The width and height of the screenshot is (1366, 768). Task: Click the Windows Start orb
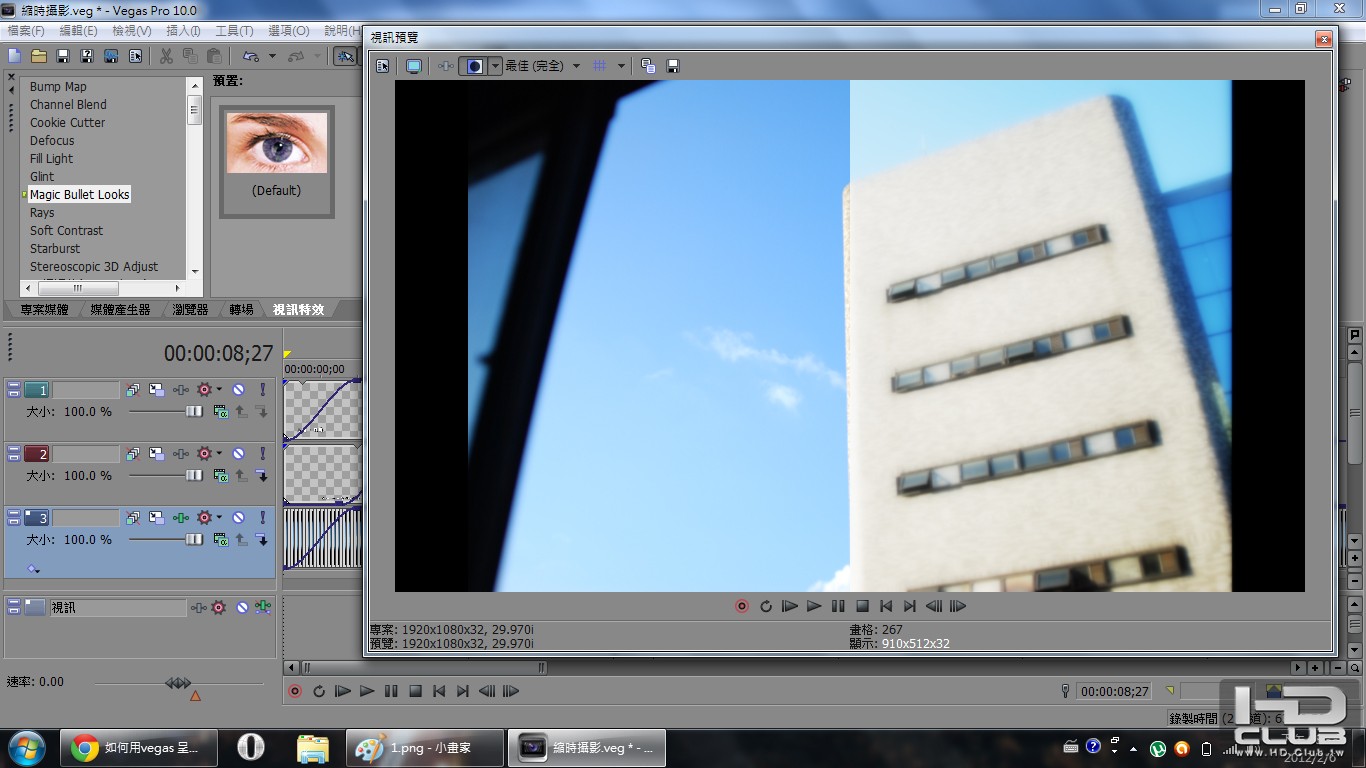[26, 748]
